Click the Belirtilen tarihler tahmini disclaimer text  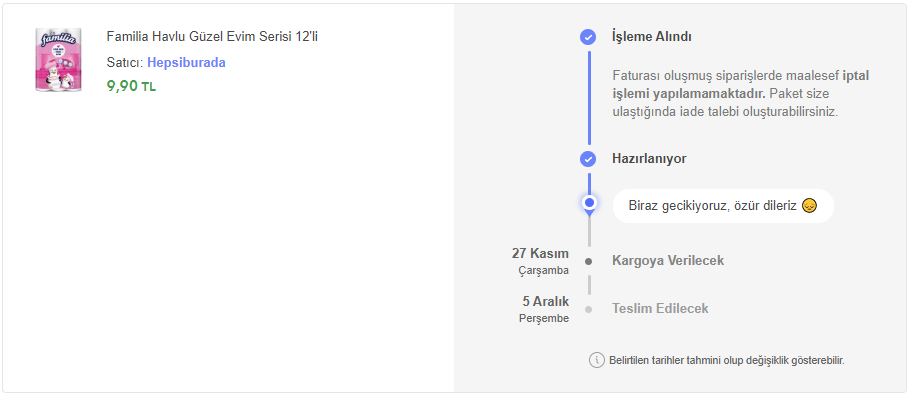pos(727,360)
